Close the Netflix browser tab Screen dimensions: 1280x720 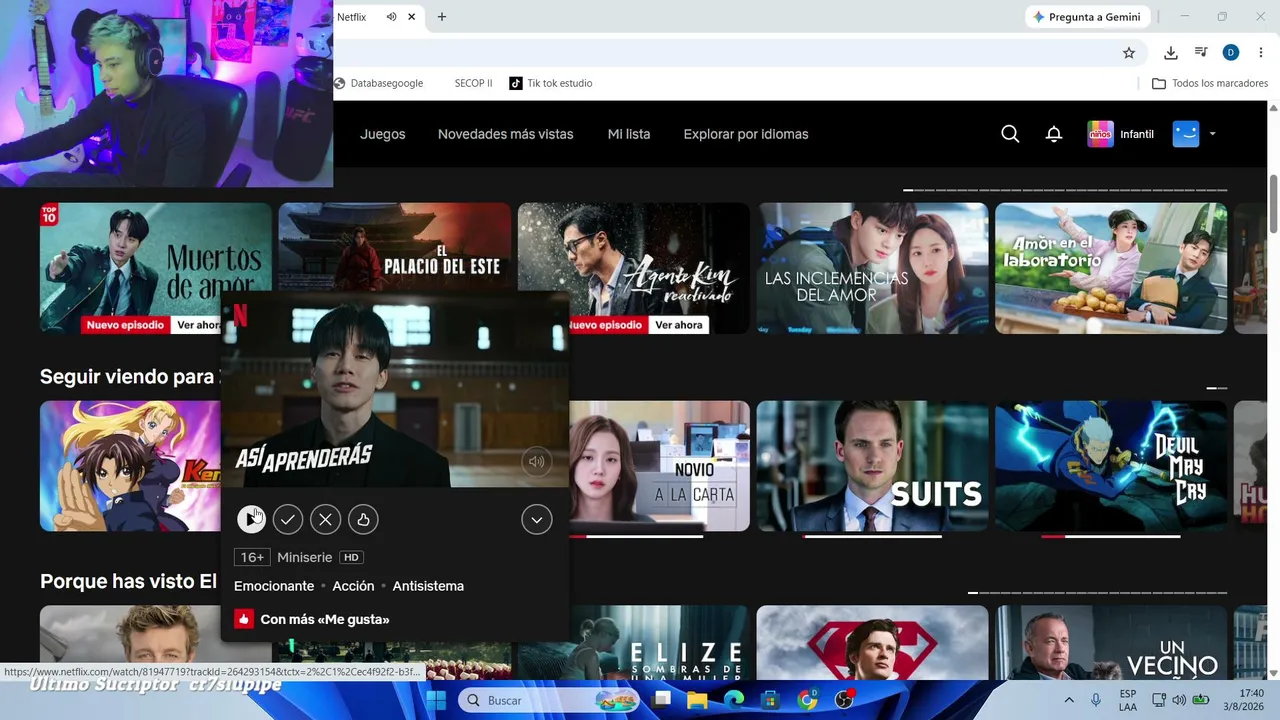pos(412,17)
